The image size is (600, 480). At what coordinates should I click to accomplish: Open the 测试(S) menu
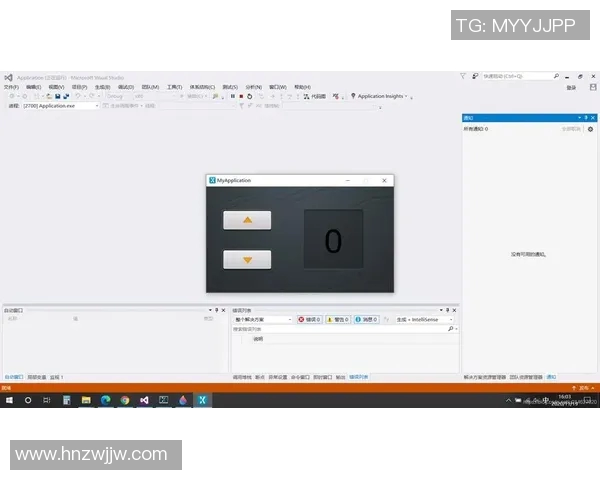click(x=230, y=87)
